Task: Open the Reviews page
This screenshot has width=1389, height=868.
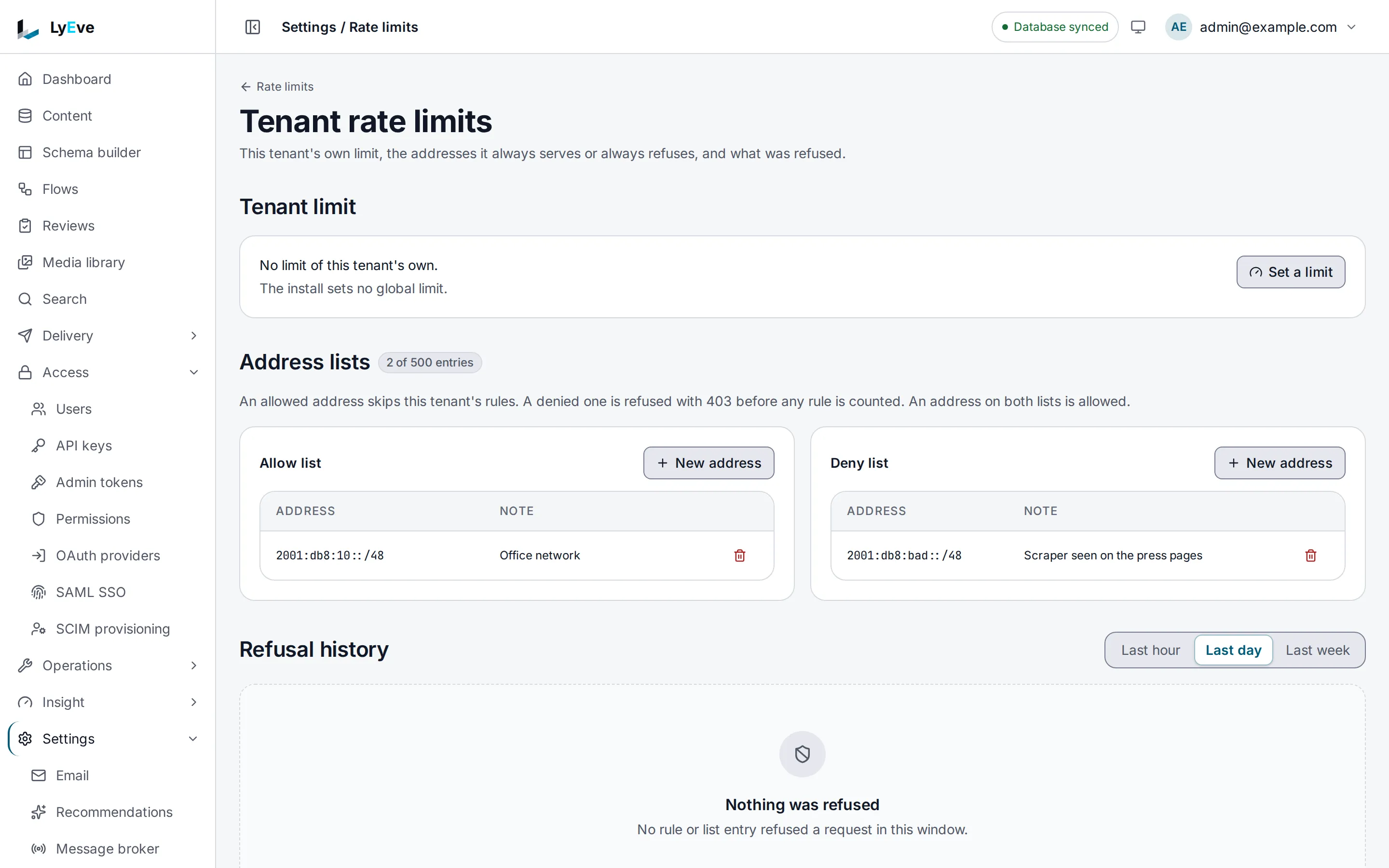Action: (x=108, y=226)
